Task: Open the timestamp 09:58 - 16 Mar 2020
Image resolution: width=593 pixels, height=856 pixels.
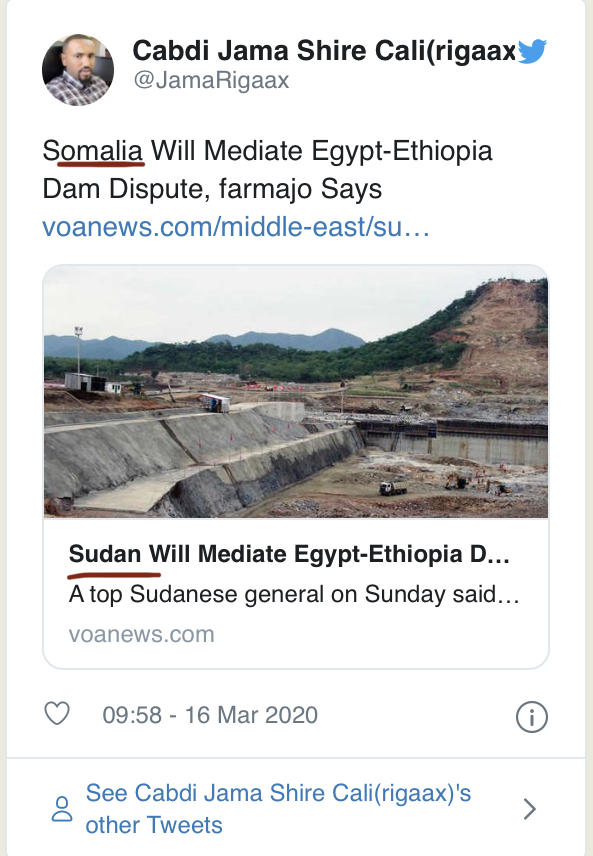Action: [210, 715]
